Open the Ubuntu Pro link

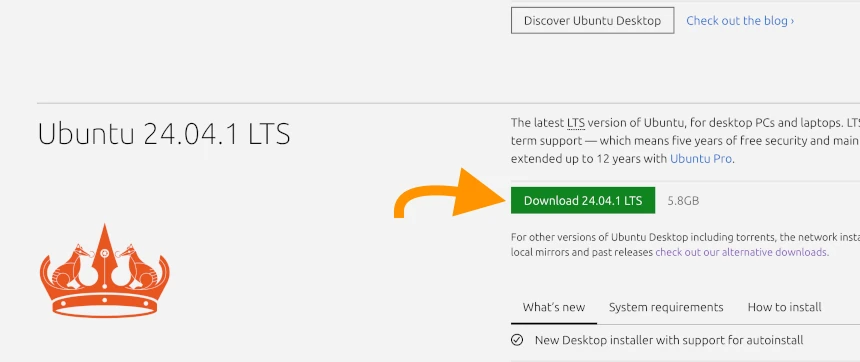701,159
